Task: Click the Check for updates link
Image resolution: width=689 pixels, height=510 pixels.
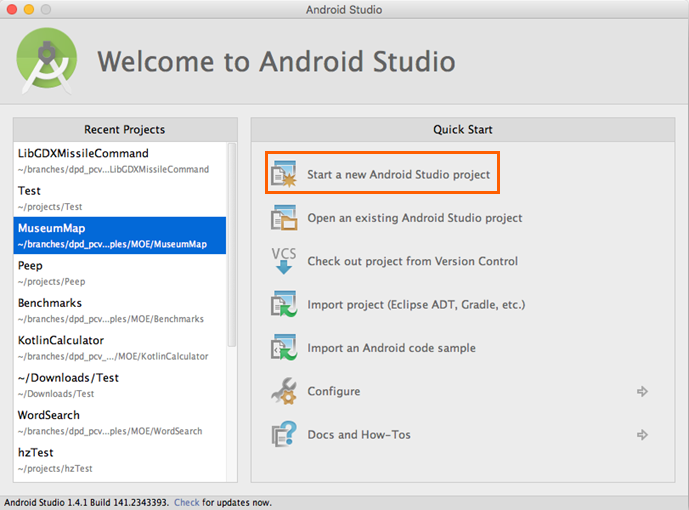Action: [186, 502]
